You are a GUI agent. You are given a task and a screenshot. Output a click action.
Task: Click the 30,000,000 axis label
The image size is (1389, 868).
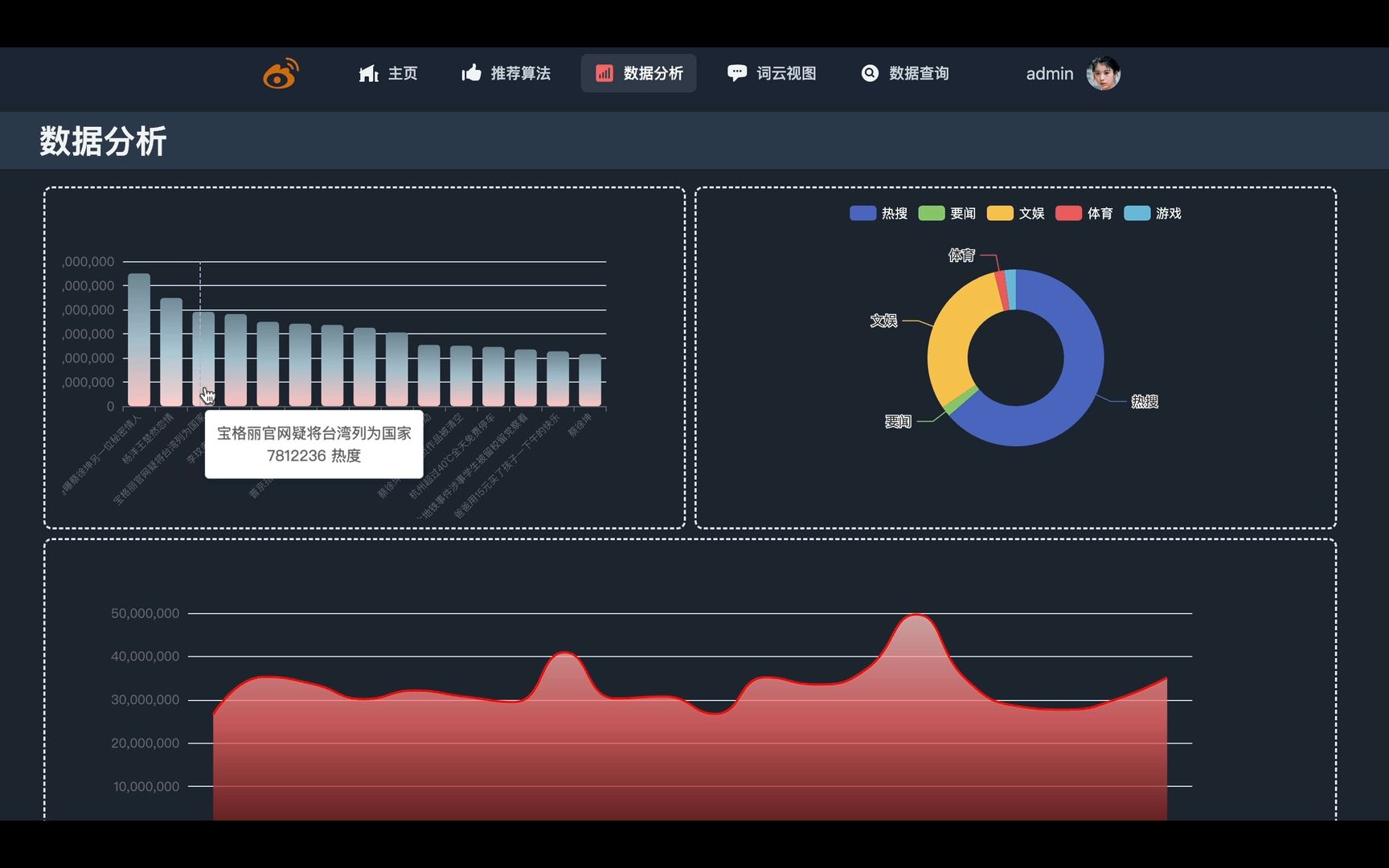145,700
